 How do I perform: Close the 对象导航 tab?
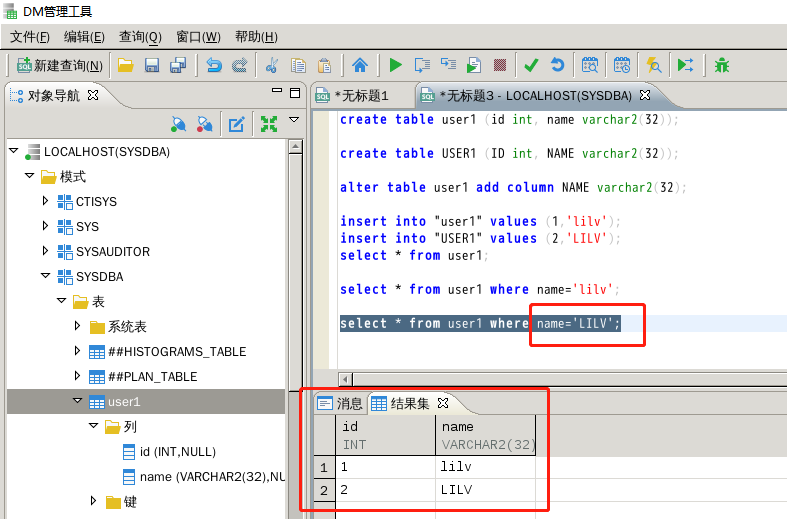pos(93,95)
